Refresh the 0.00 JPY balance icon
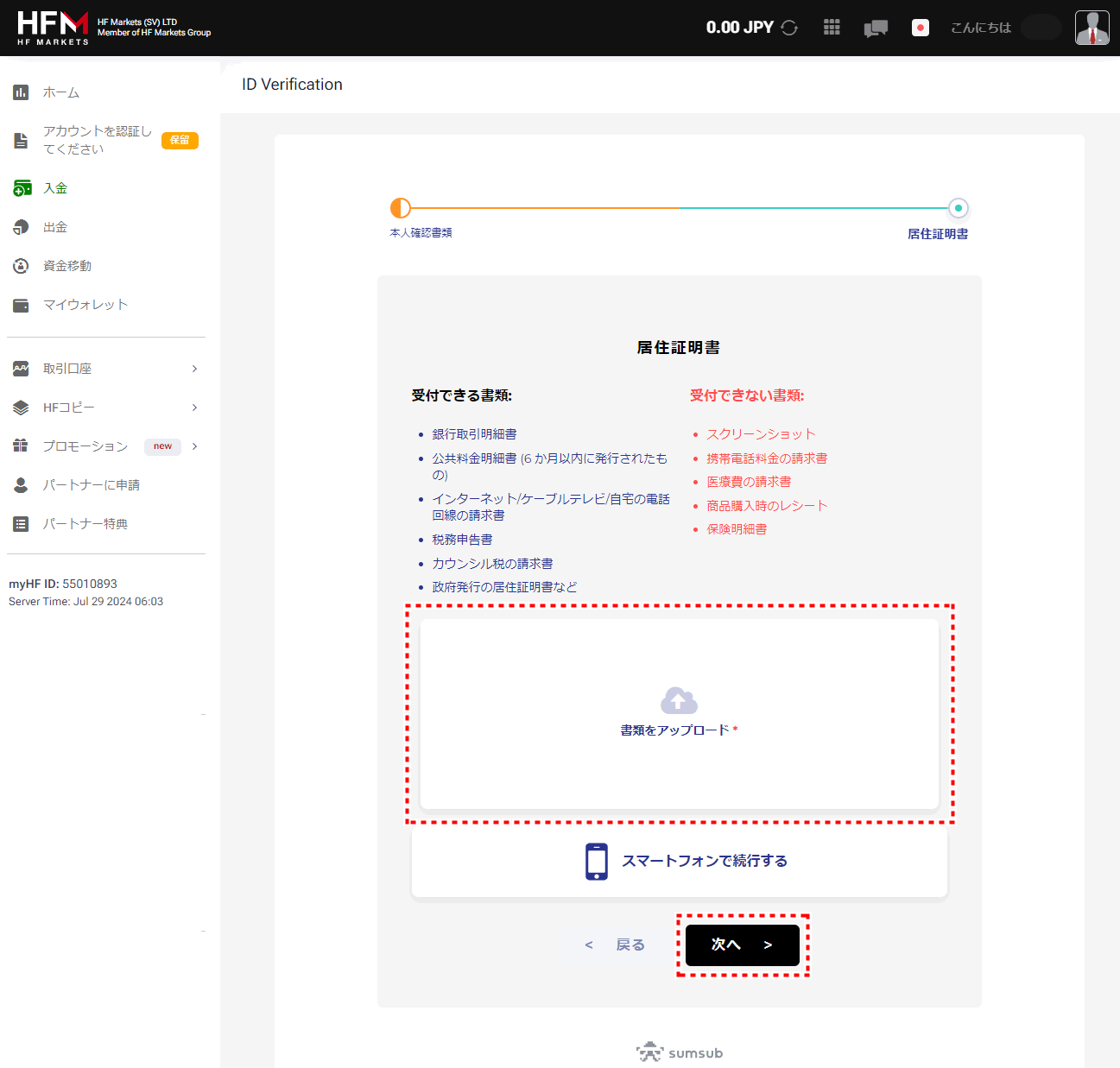1120x1068 pixels. (789, 28)
